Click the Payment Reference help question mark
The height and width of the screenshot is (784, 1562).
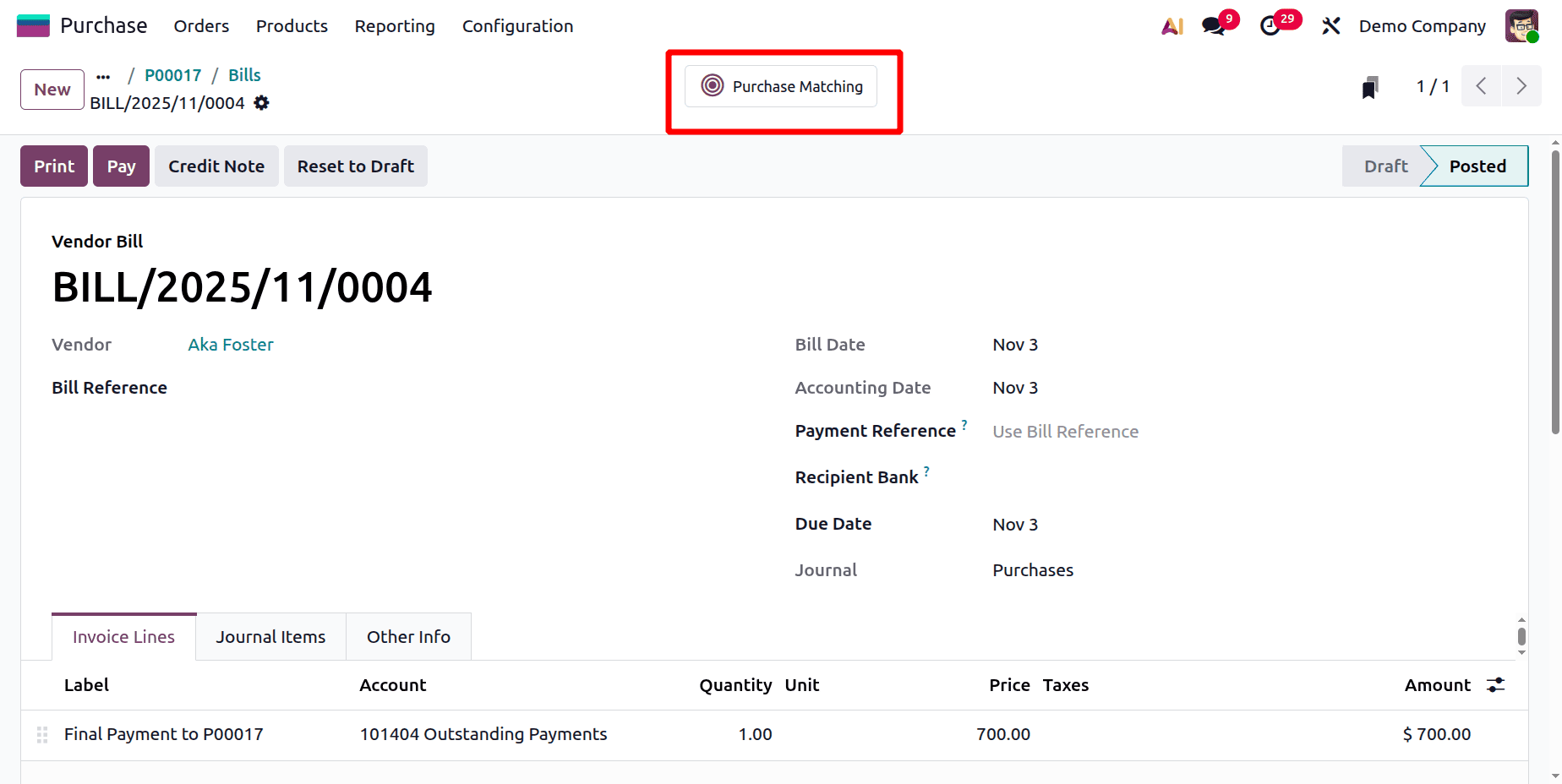(x=964, y=424)
